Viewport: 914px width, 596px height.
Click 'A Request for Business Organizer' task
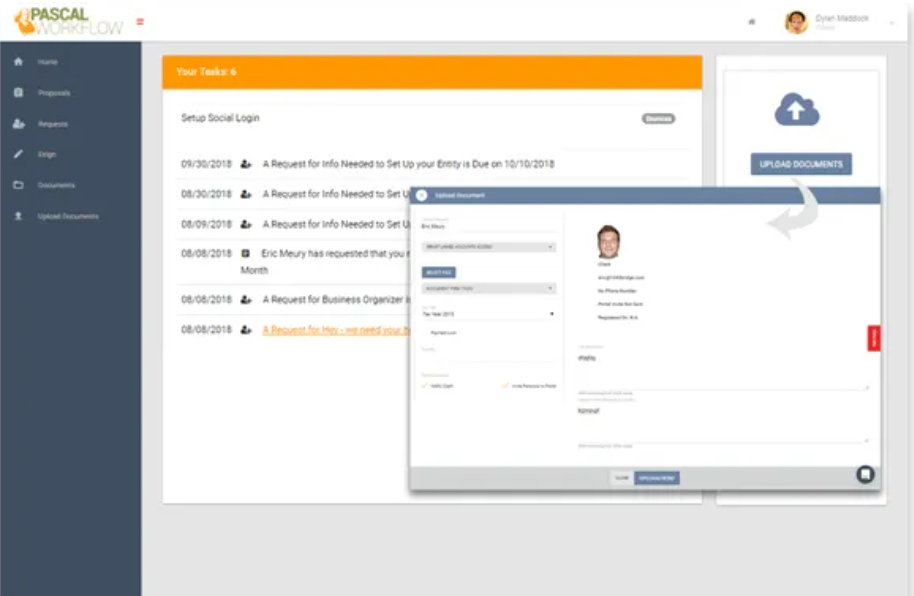coord(336,299)
